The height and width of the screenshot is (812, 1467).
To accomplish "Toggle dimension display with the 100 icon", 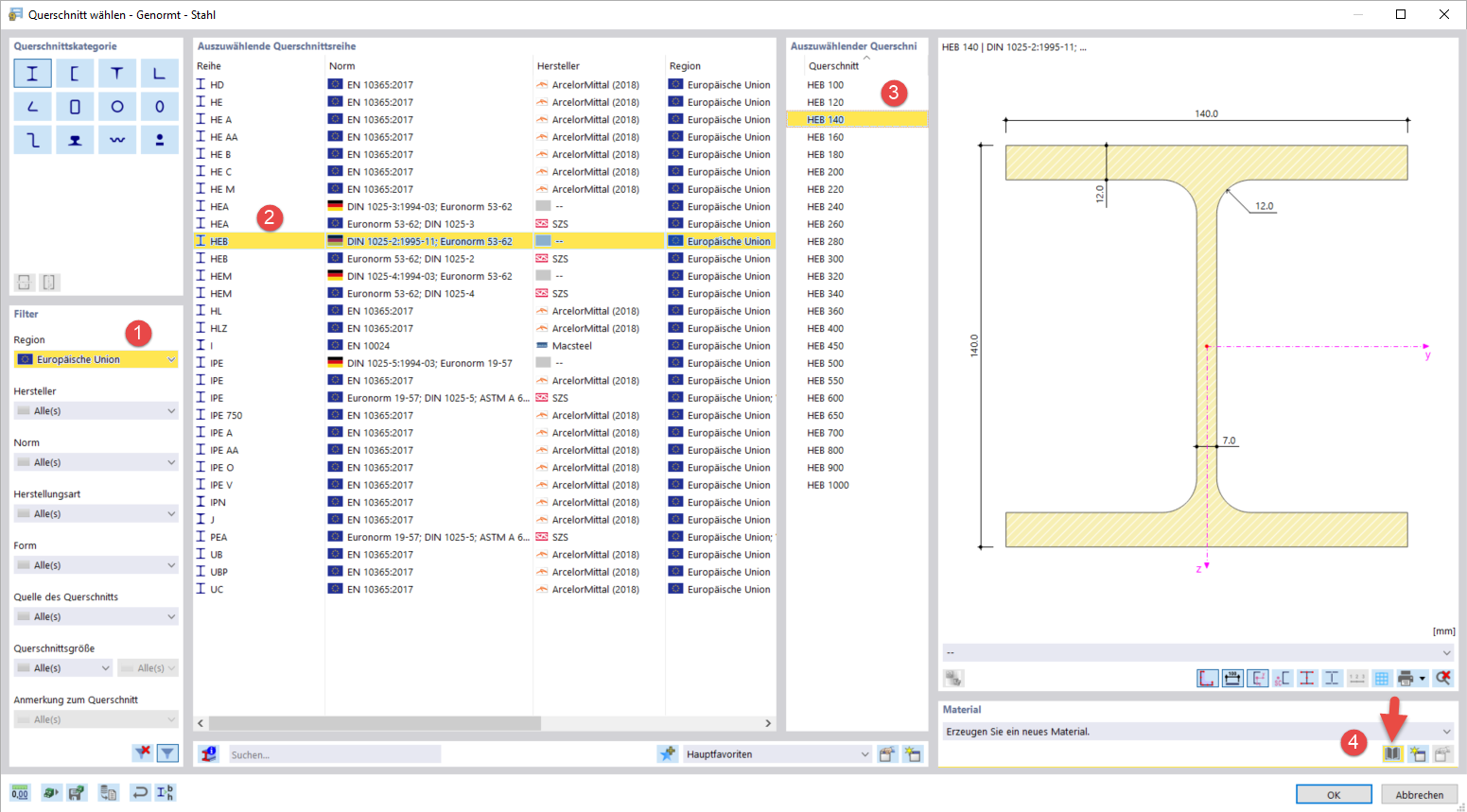I will tap(1232, 678).
